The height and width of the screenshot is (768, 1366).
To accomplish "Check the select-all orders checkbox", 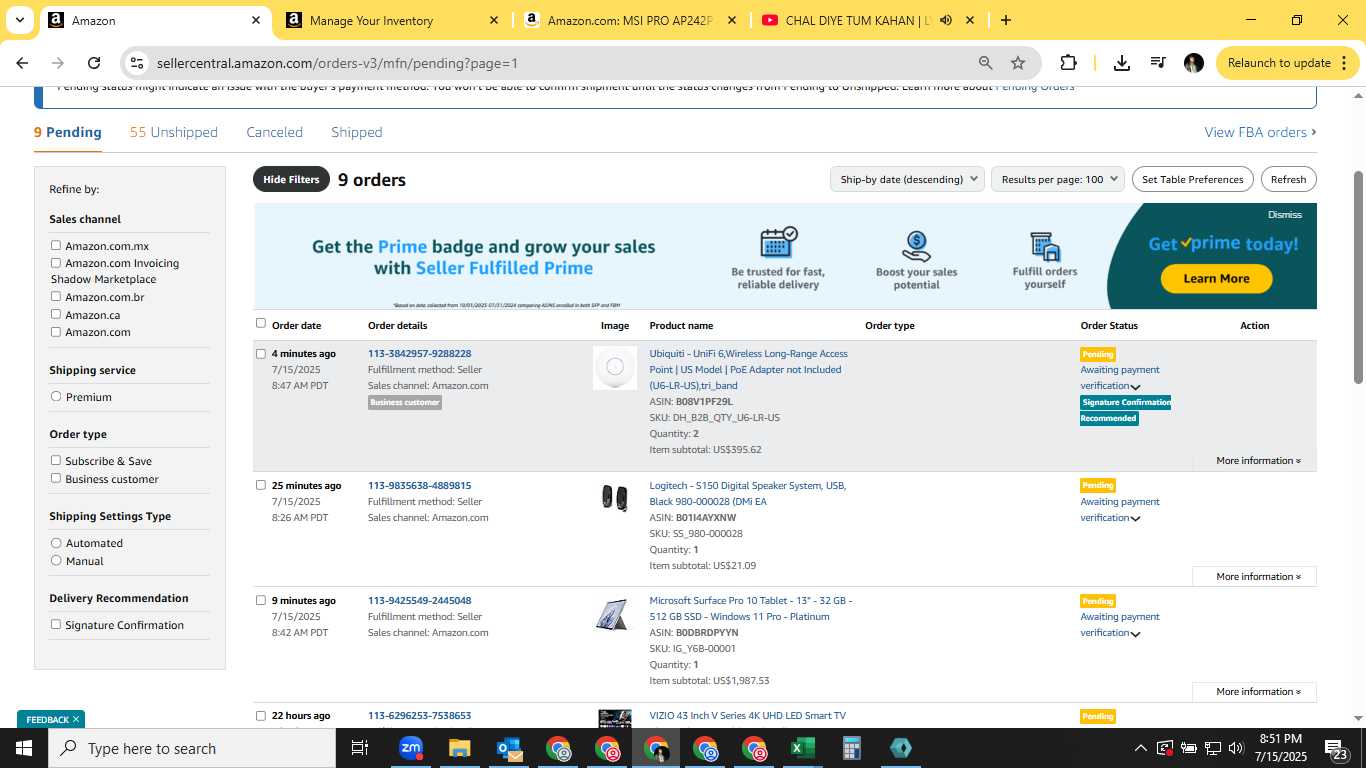I will click(x=261, y=323).
